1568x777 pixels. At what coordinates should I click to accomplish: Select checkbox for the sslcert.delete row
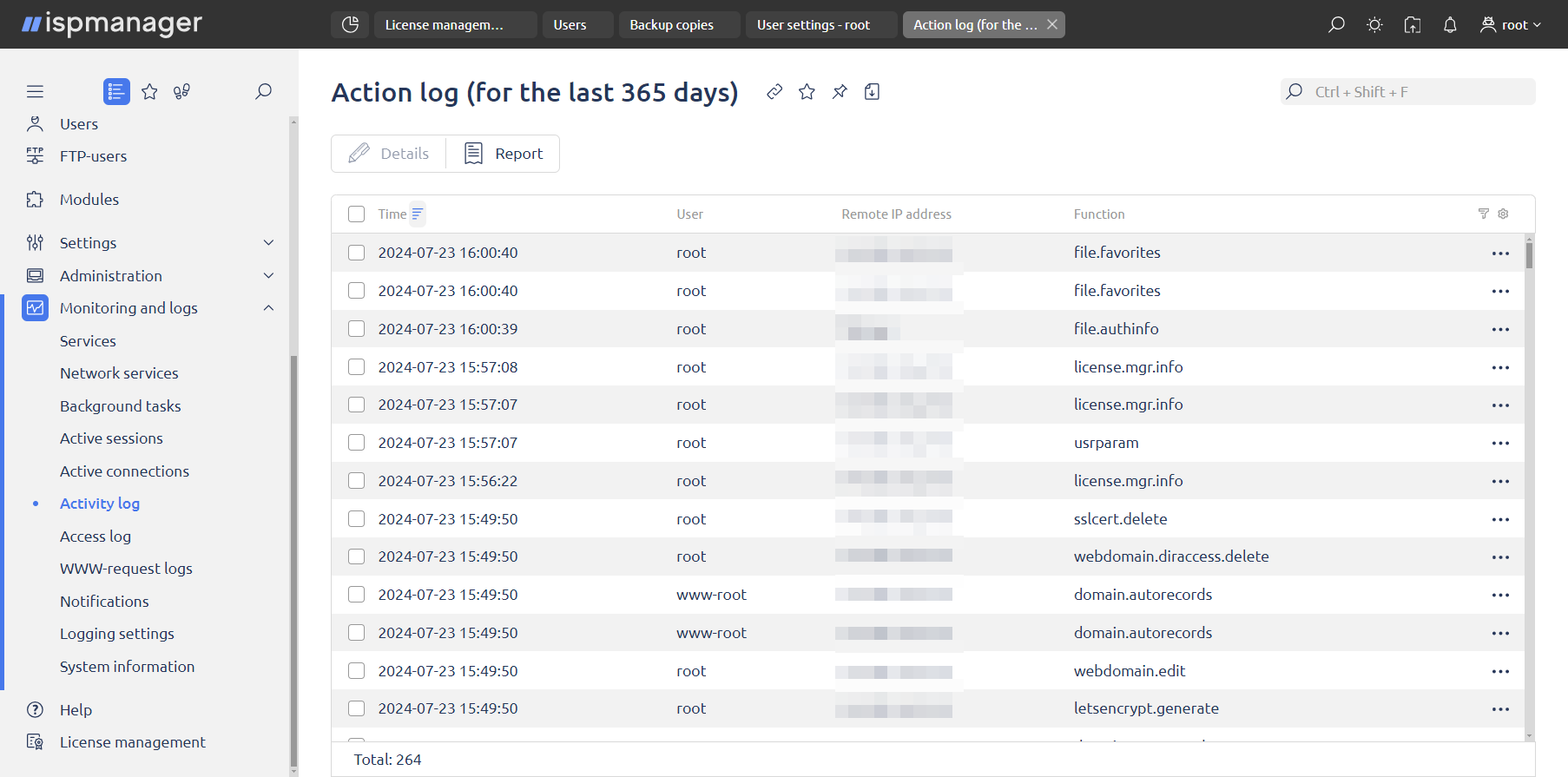point(356,519)
